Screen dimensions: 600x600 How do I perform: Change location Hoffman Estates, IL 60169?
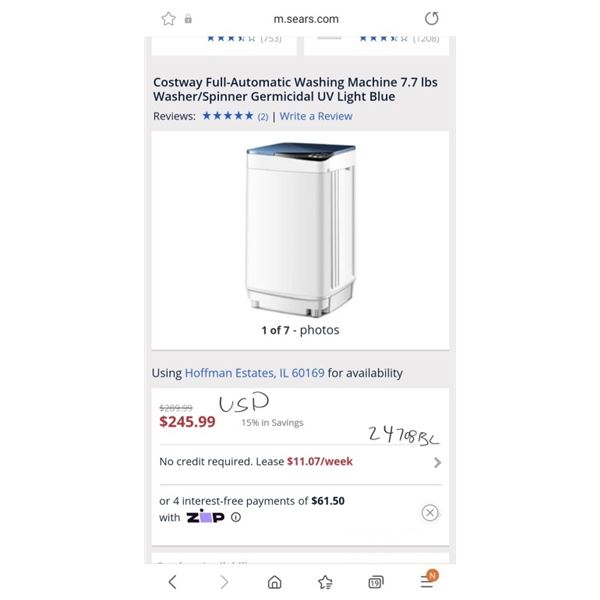(254, 373)
